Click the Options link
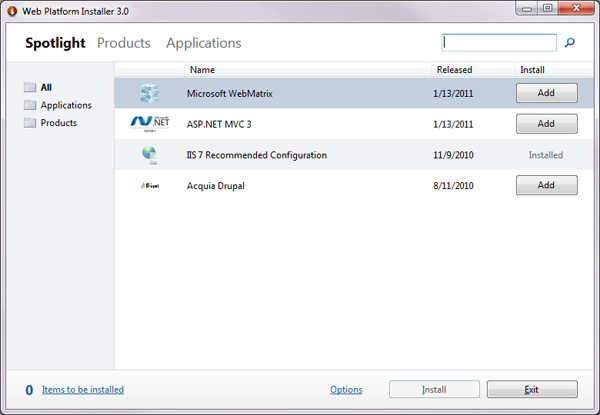This screenshot has width=600, height=415. [346, 390]
